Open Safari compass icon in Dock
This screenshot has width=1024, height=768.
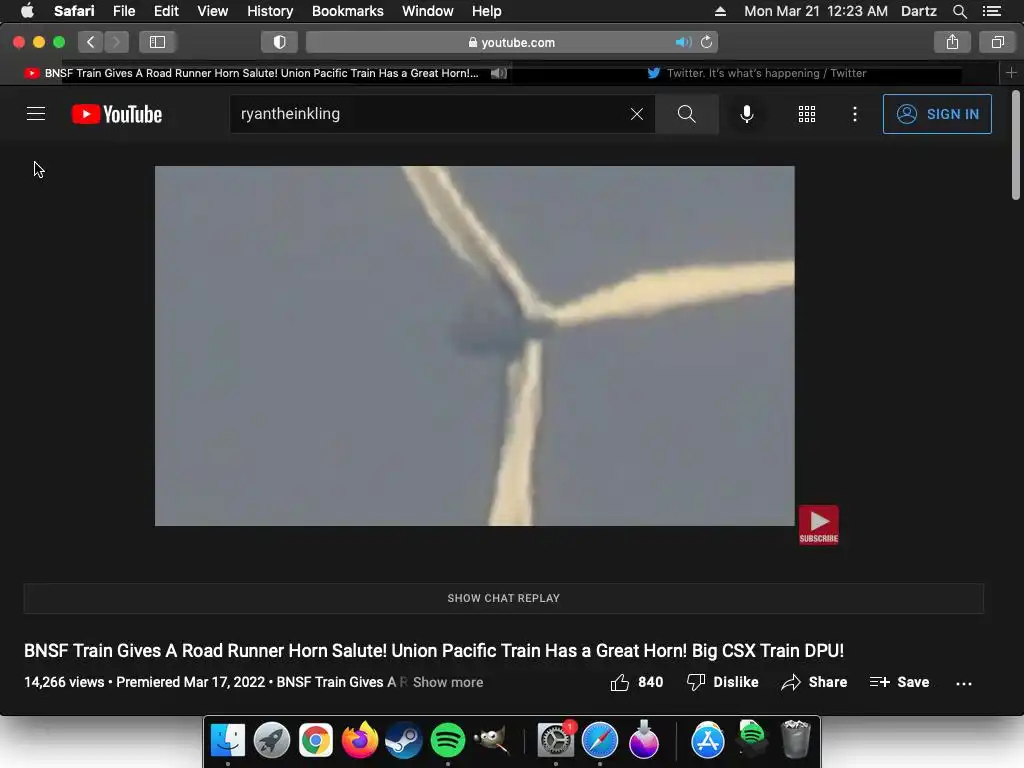600,740
